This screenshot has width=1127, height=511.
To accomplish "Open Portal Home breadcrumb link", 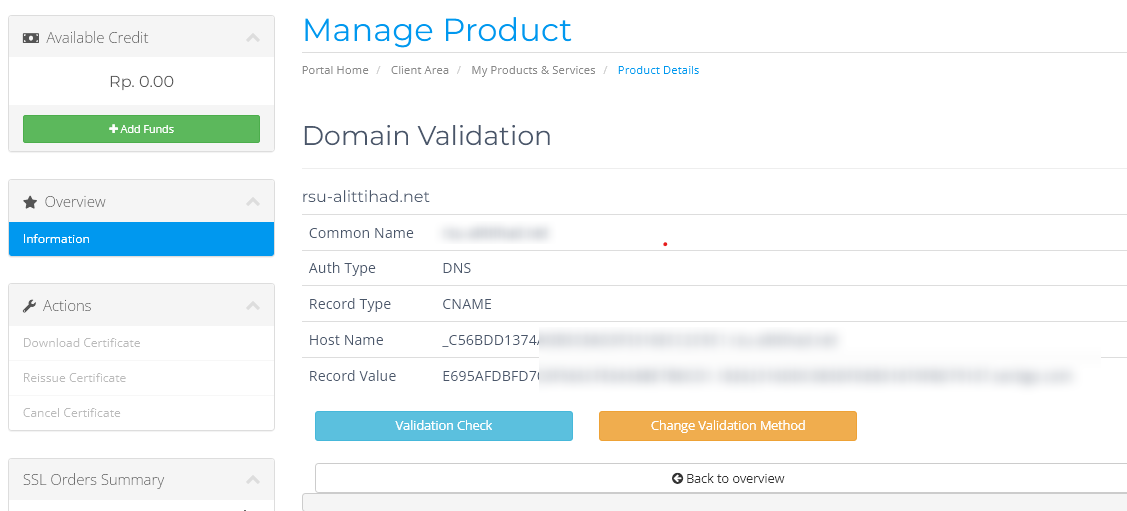I will [335, 71].
